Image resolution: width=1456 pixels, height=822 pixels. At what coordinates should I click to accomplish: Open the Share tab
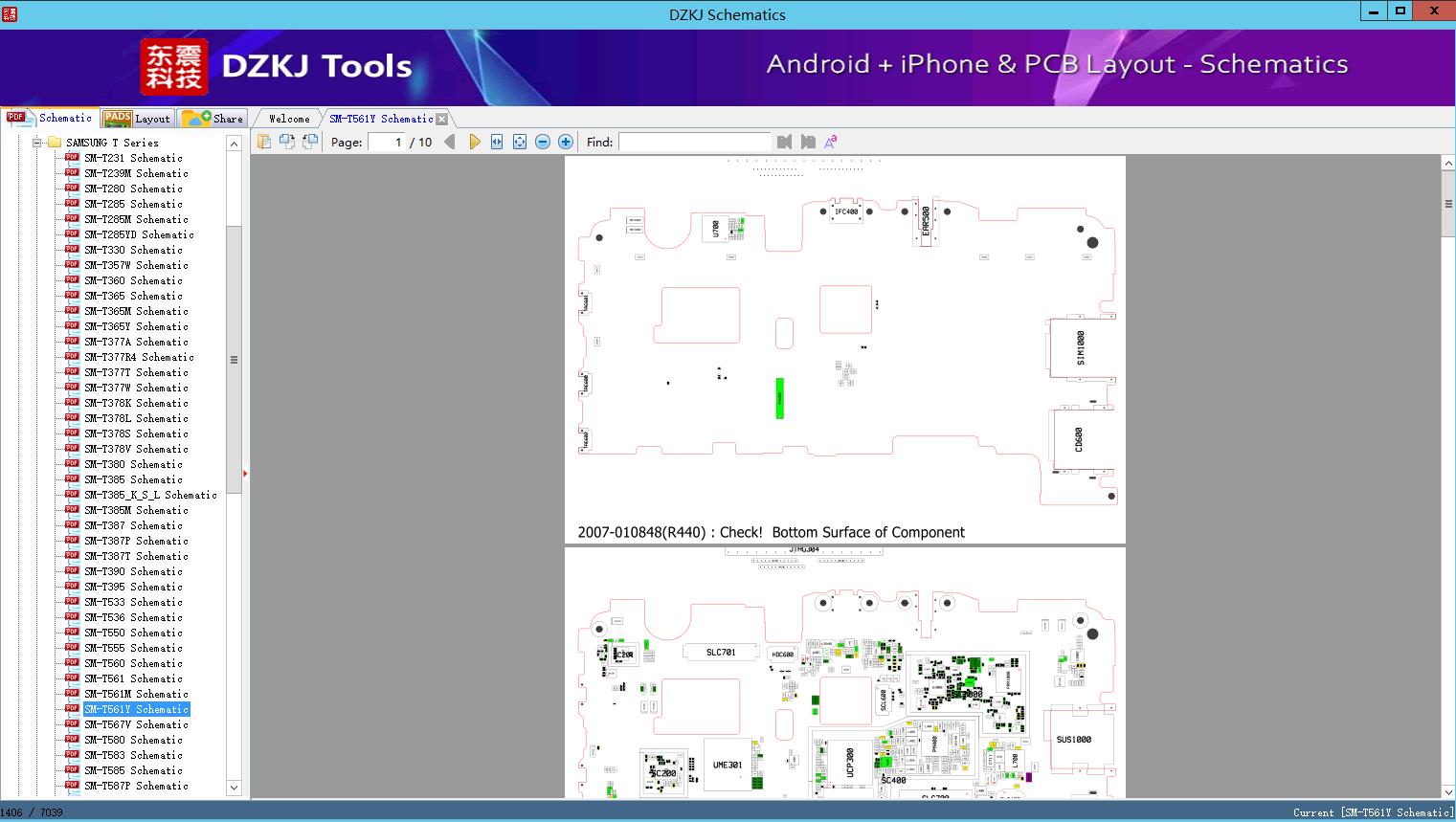[x=213, y=119]
